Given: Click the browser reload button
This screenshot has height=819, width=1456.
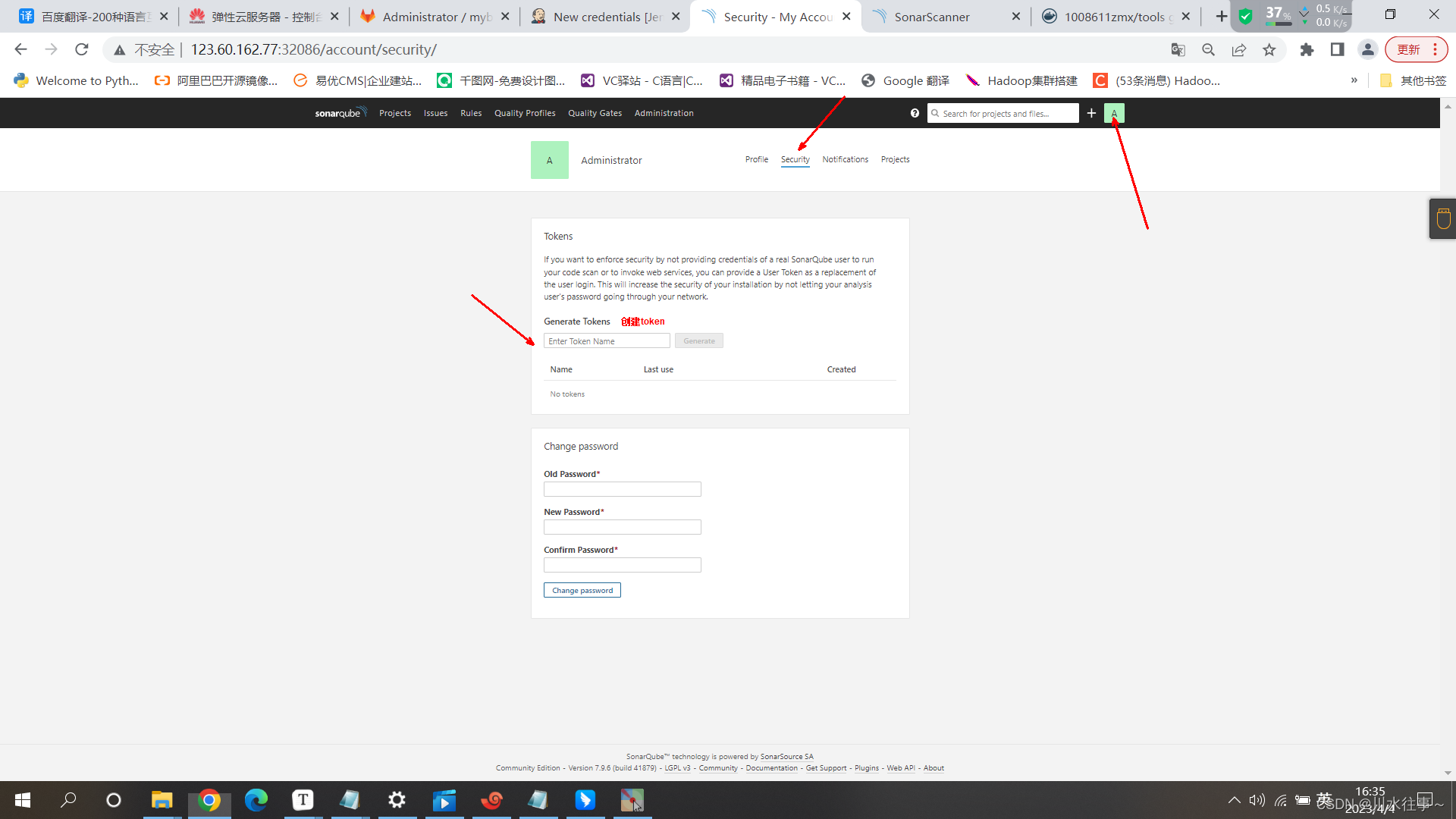Looking at the screenshot, I should [82, 50].
